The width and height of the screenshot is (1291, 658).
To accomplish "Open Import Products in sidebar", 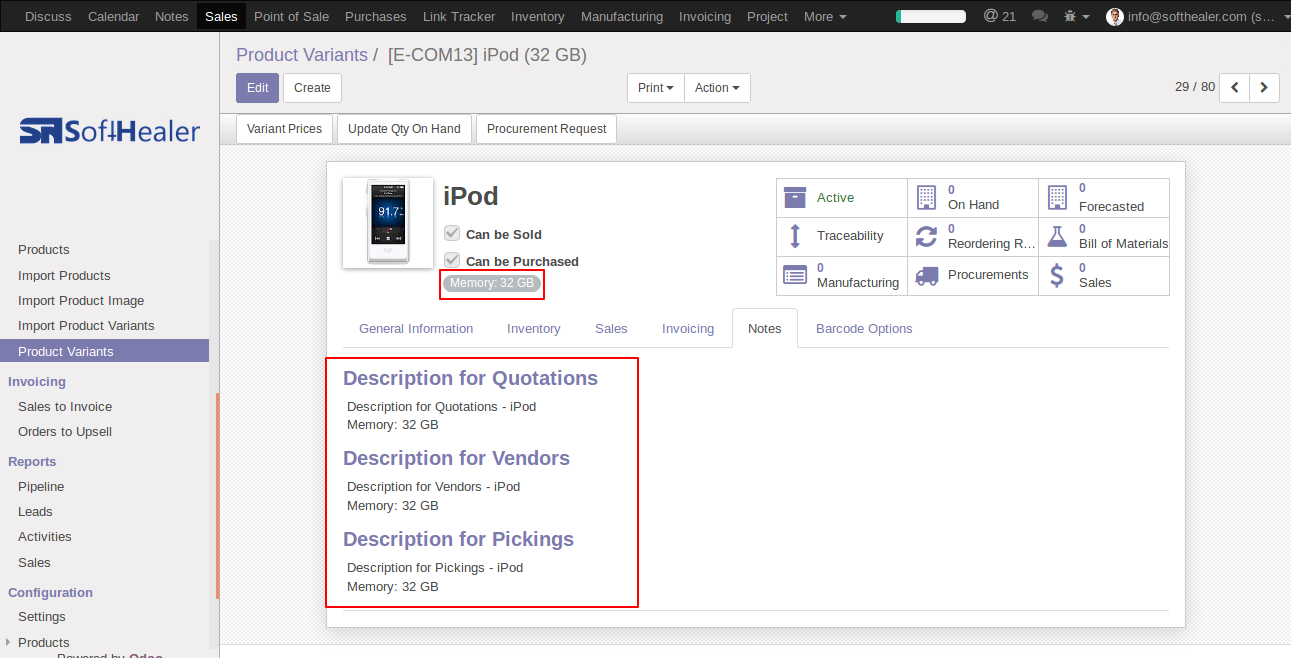I will [64, 275].
